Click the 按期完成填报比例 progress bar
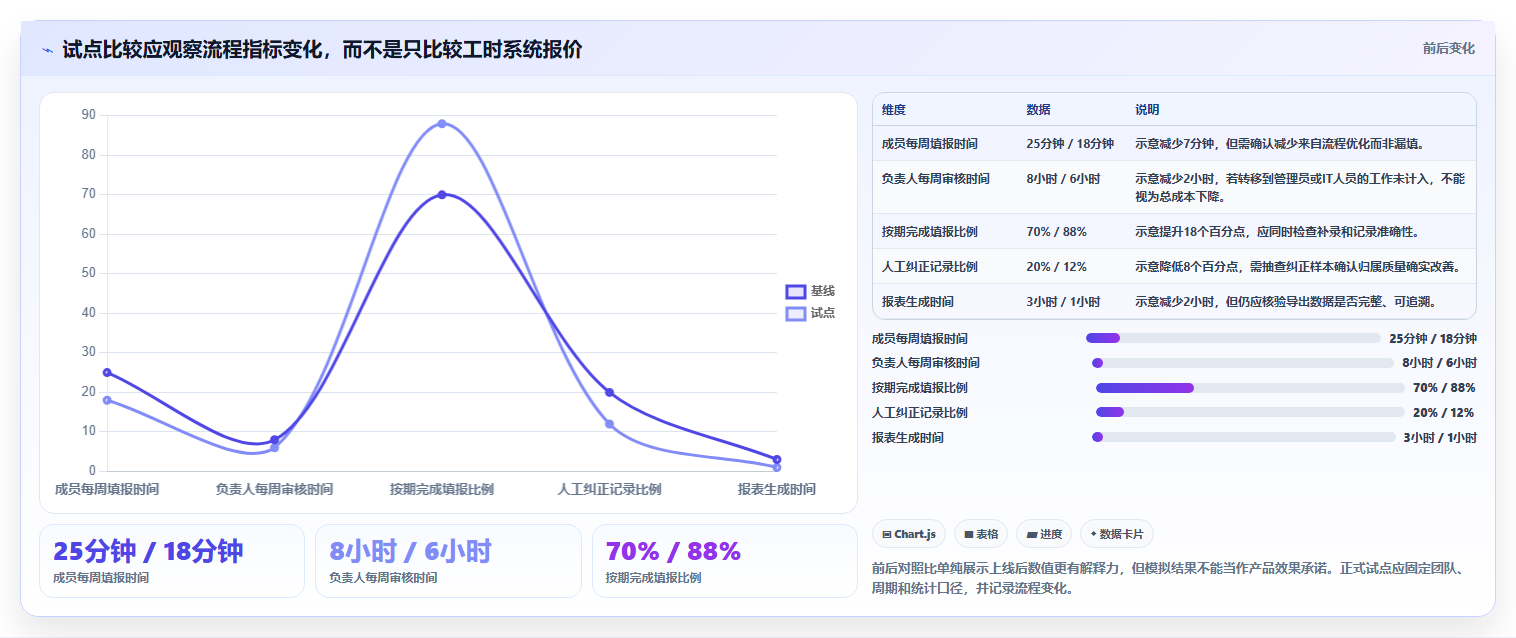The image size is (1516, 638). point(1250,388)
